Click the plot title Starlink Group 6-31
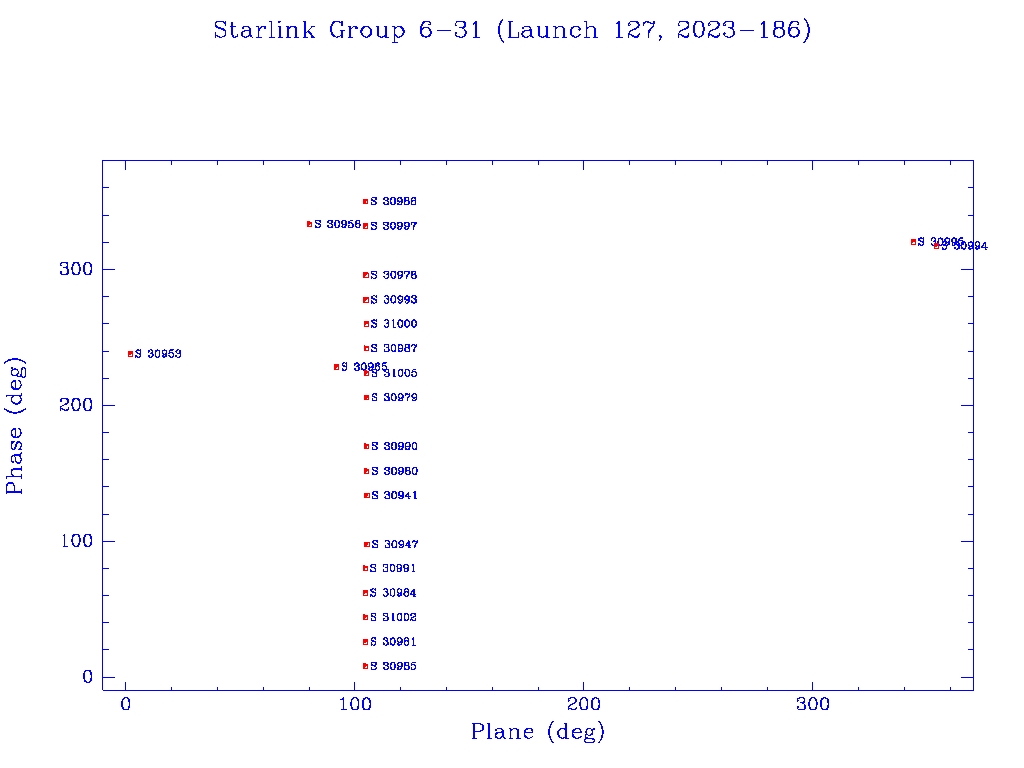This screenshot has width=1024, height=768. 512,30
